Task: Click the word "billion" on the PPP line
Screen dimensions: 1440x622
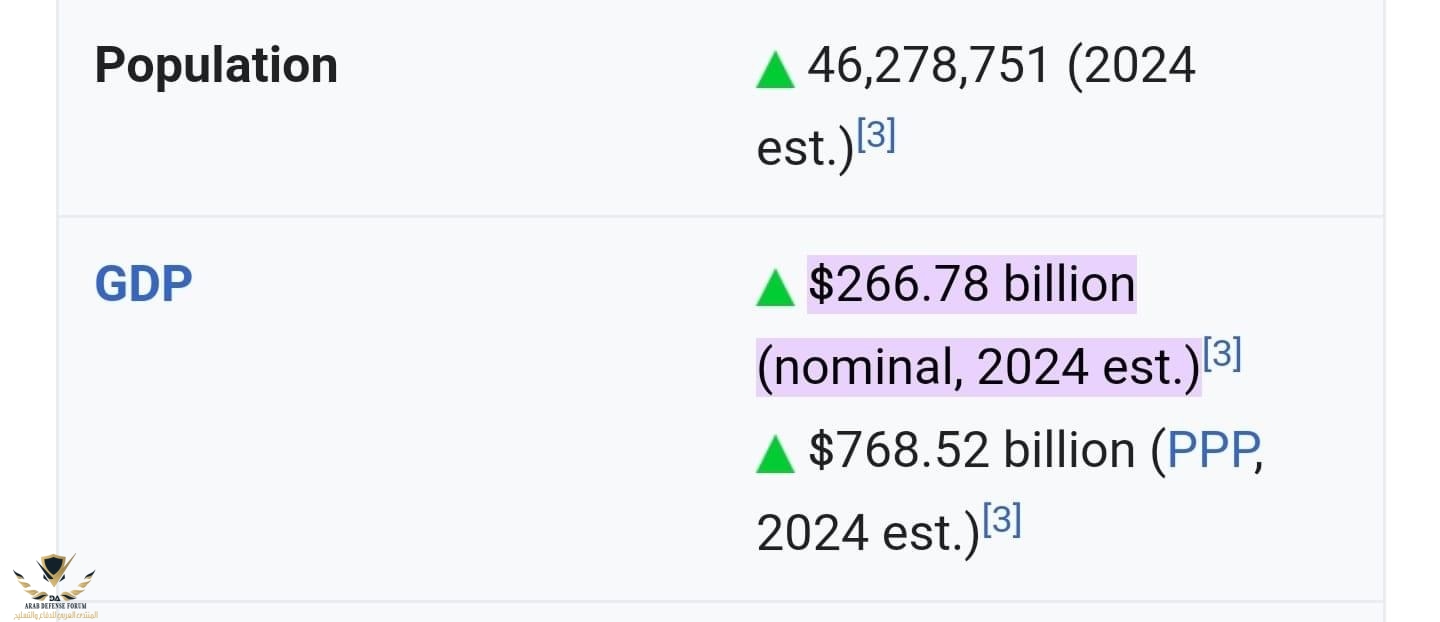Action: click(x=1069, y=451)
